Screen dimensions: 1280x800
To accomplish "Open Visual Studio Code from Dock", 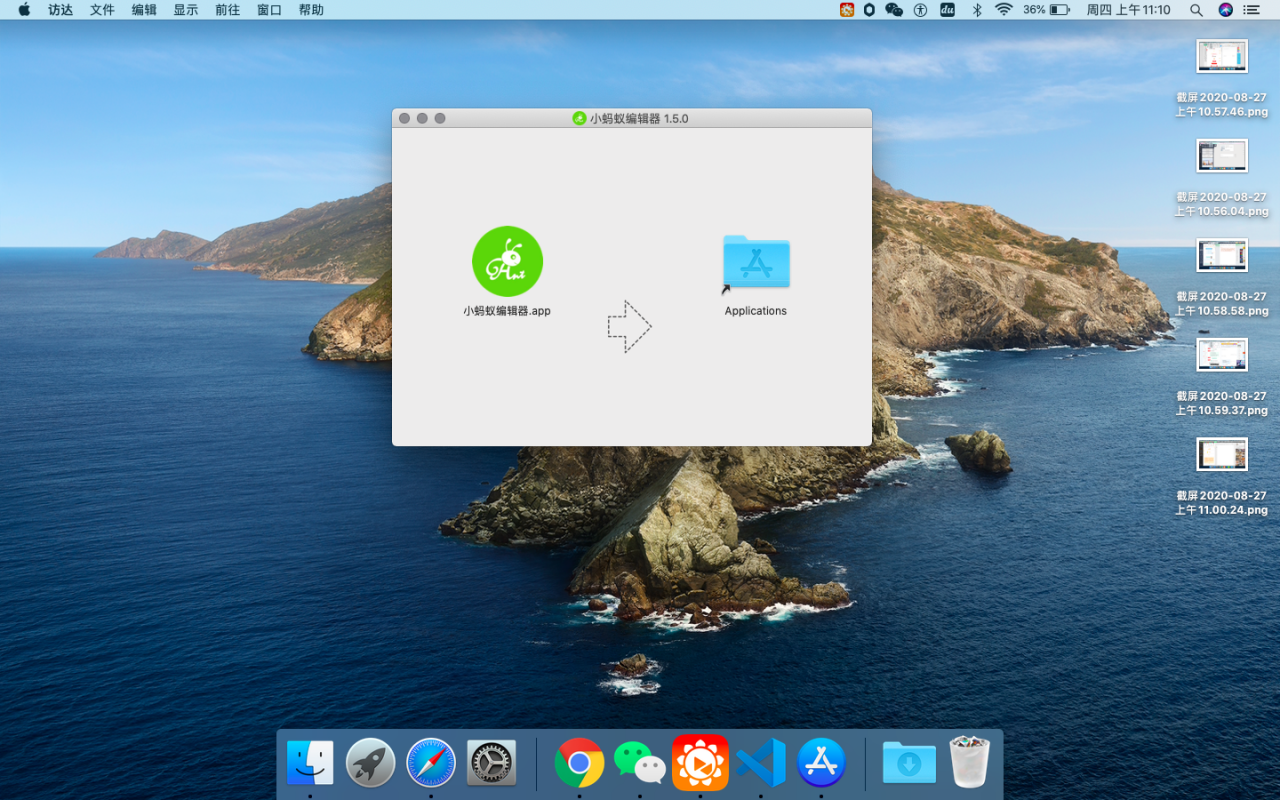I will (761, 763).
